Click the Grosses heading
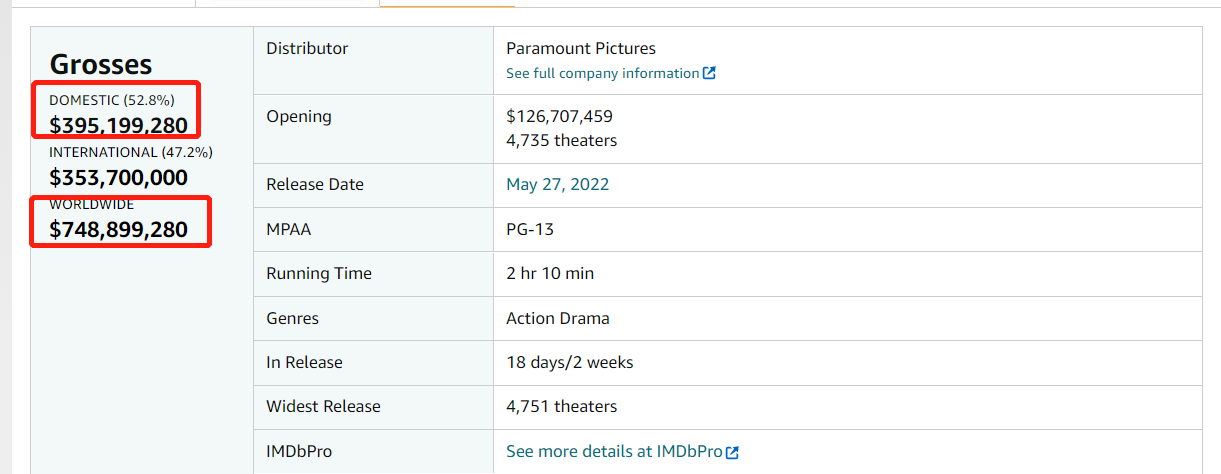 [x=101, y=65]
